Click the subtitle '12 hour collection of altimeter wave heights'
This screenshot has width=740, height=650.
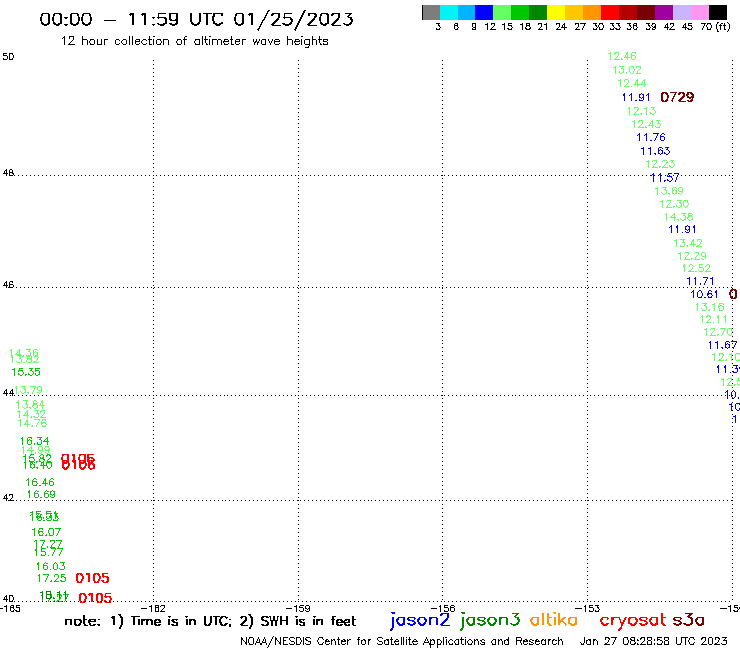(x=194, y=41)
